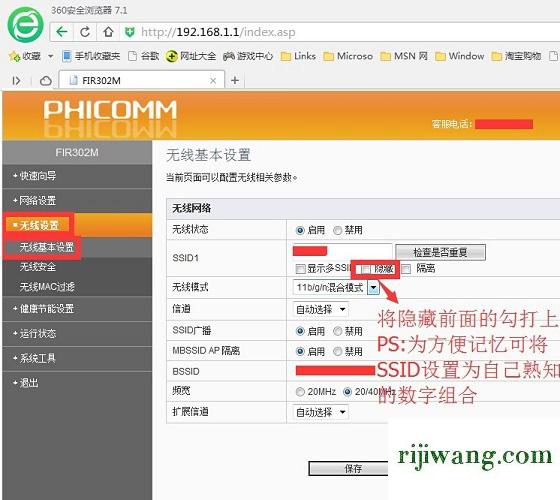560x500 pixels.
Task: Open the MSN 网 bookmark folder
Action: click(x=404, y=56)
